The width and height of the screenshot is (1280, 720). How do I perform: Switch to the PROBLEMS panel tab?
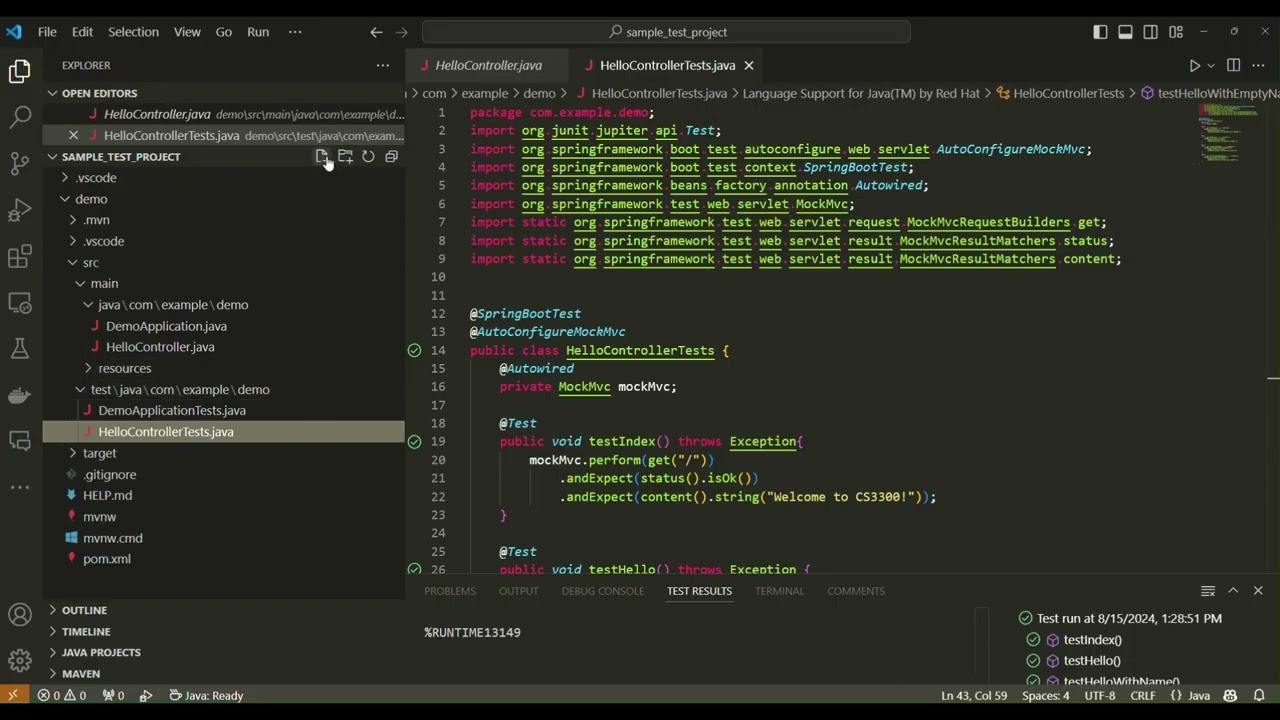(x=450, y=591)
